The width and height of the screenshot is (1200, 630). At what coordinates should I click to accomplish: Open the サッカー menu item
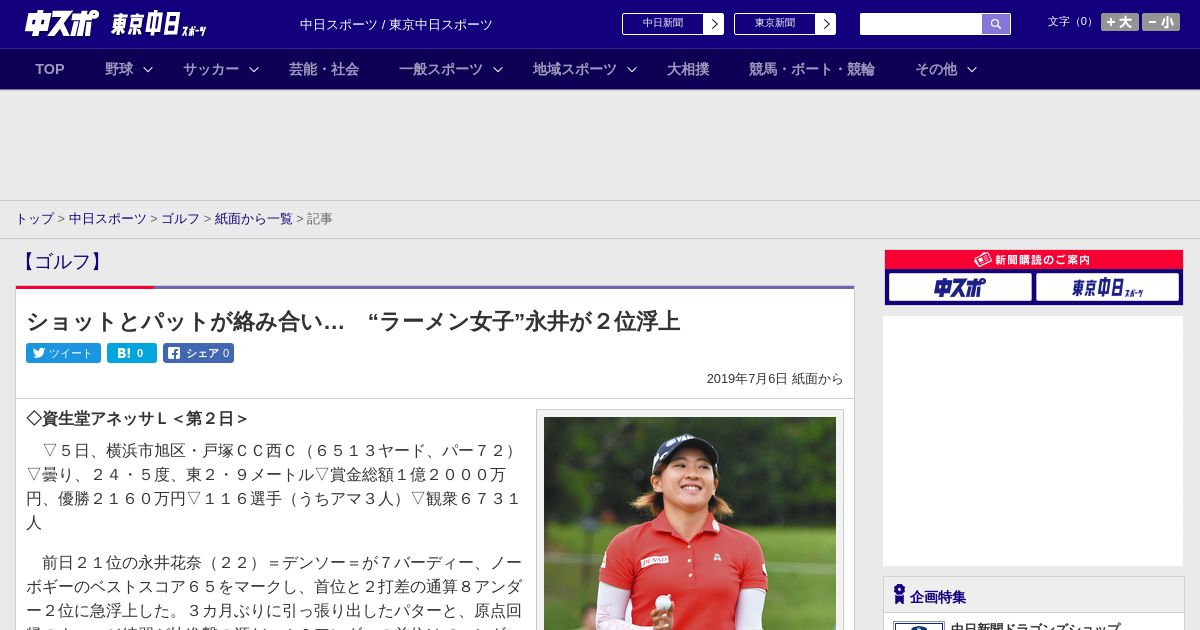click(x=211, y=69)
